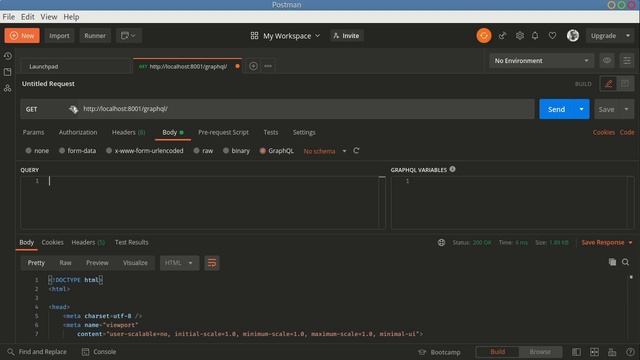Change the HTML response format dropdown
The image size is (640, 360).
click(x=179, y=263)
